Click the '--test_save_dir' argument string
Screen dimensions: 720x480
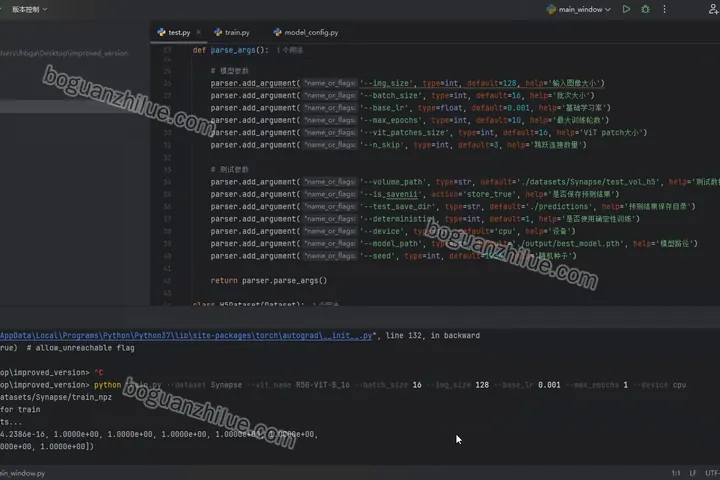tap(398, 207)
